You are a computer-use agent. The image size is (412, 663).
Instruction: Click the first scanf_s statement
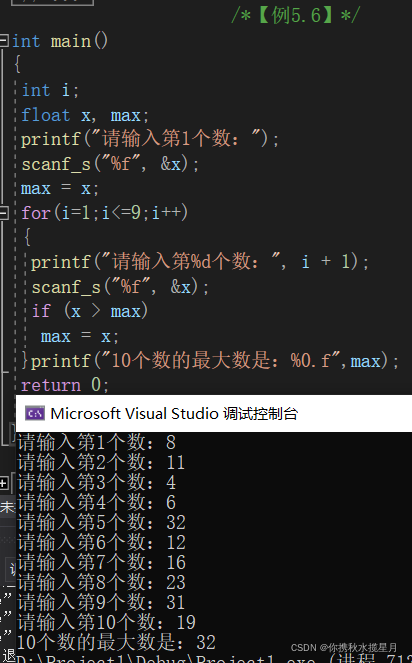click(110, 164)
